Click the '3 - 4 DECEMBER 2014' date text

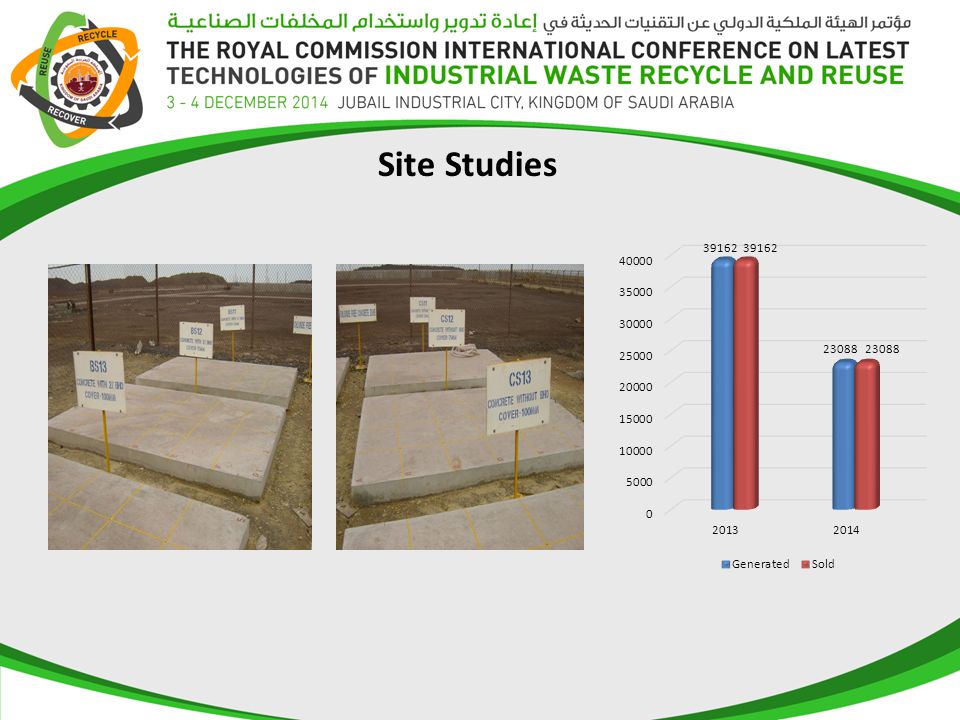(x=247, y=102)
